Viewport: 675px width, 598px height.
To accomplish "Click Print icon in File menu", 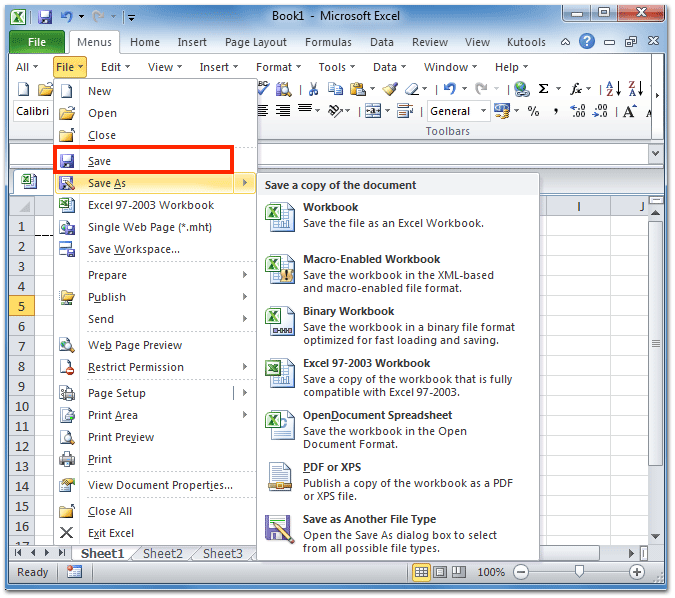I will [100, 459].
